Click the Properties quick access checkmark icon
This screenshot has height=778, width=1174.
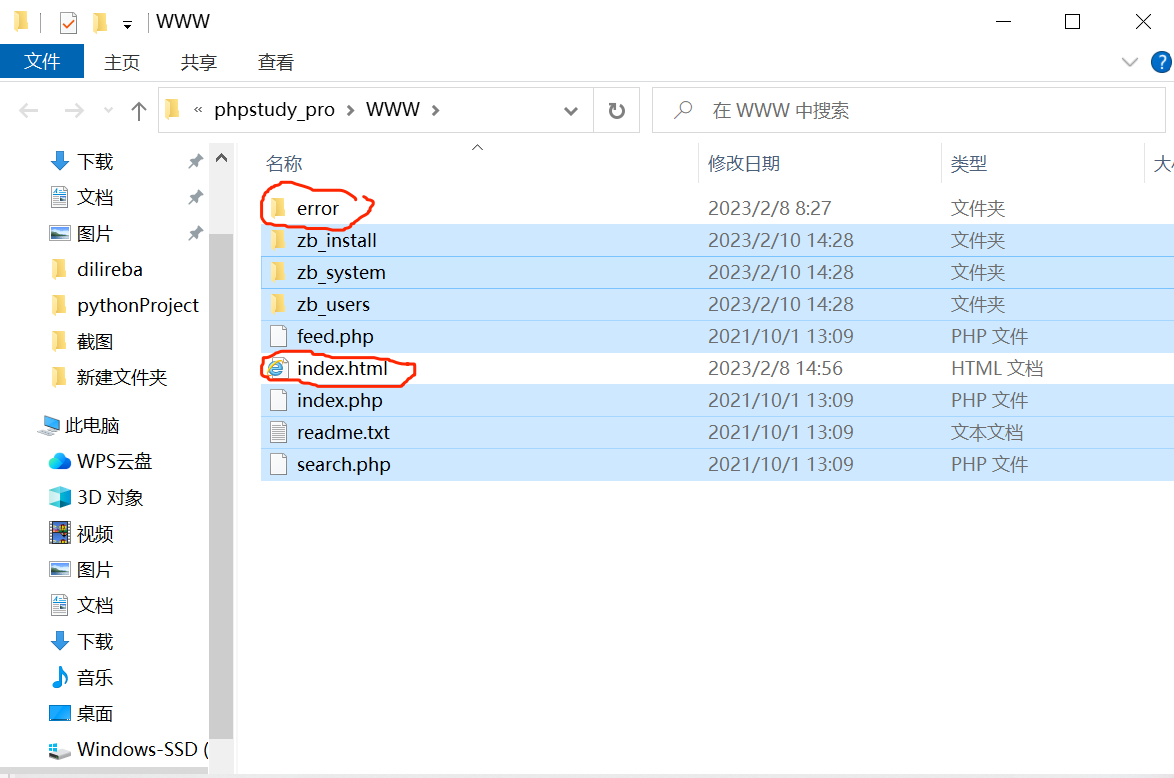point(68,22)
